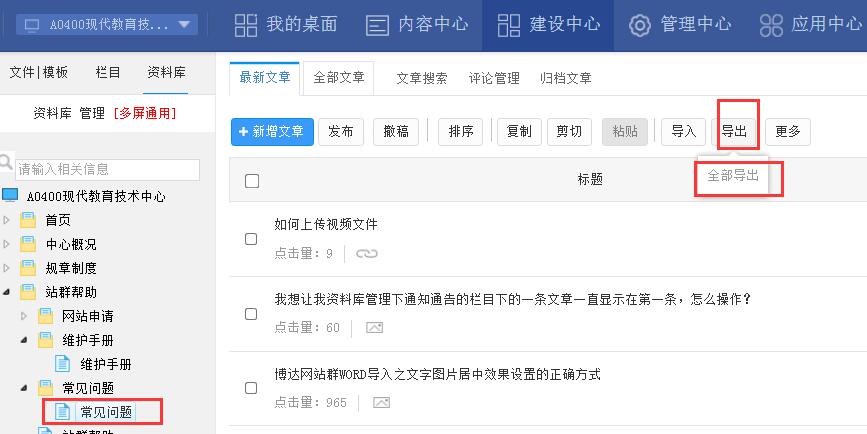Open the 内容中心 top menu
Screen dimensions: 867x434
(x=417, y=24)
